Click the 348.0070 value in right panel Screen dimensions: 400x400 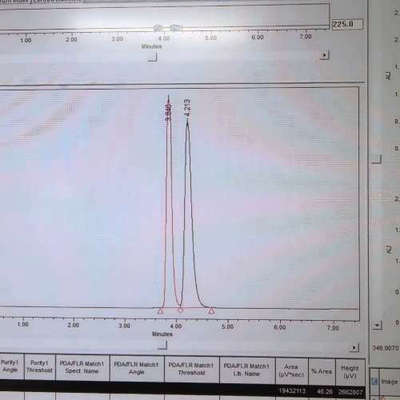(x=385, y=348)
